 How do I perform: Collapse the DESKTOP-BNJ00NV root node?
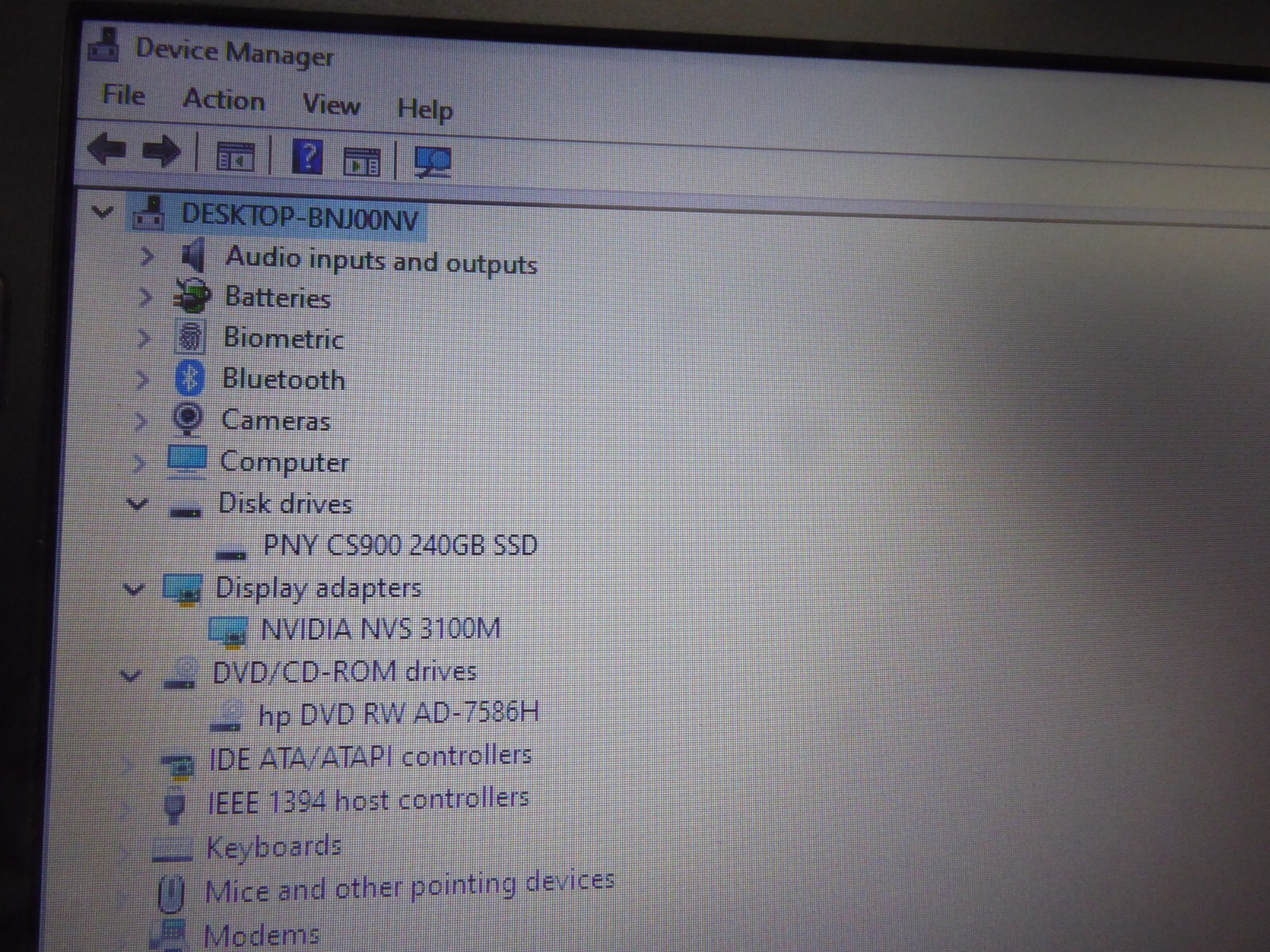coord(102,212)
